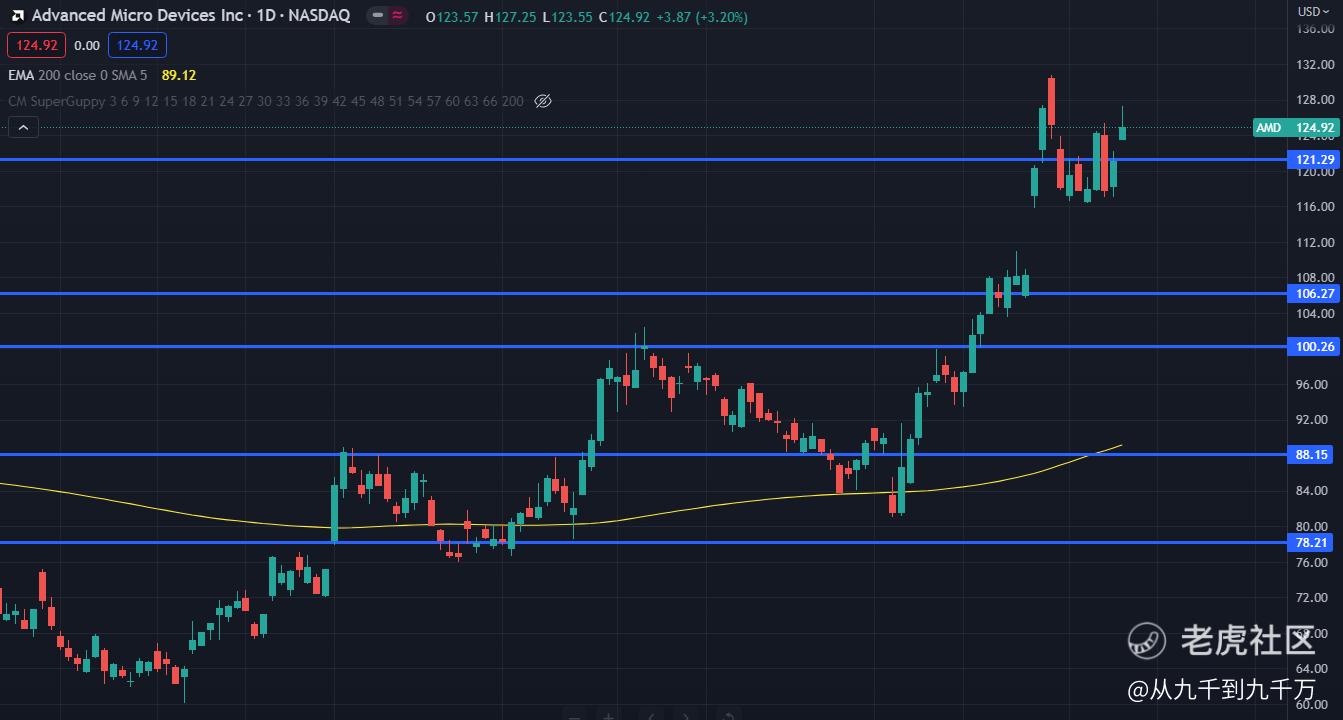Click the 132.00 tick on the price axis
This screenshot has height=720, width=1343.
[x=1314, y=65]
